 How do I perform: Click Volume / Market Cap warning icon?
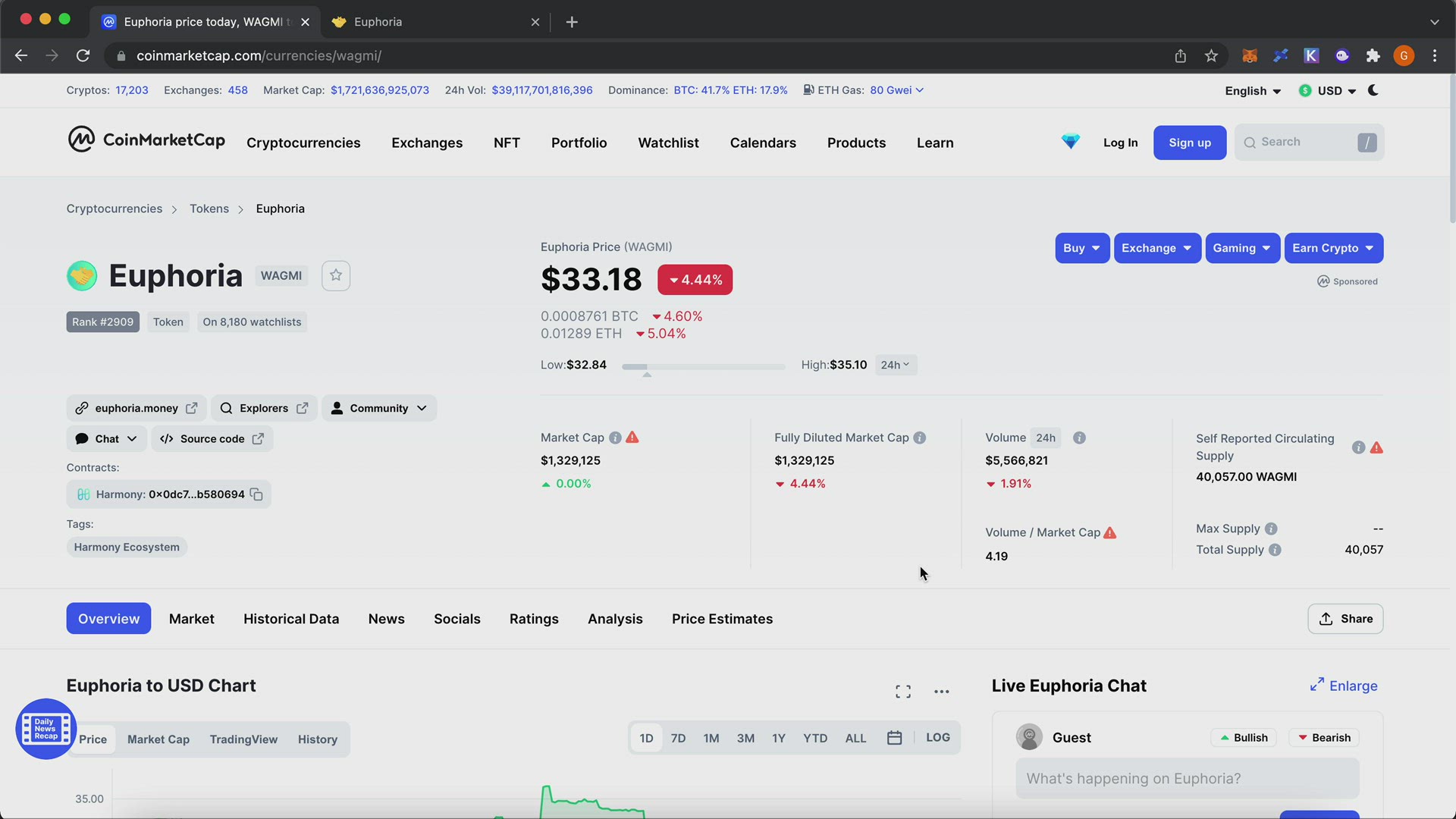point(1109,532)
